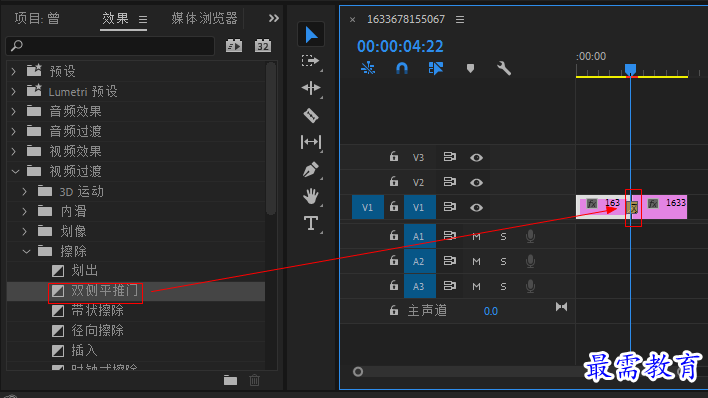Viewport: 708px width, 398px height.
Task: Toggle lock on master track 主声道
Action: (x=394, y=310)
